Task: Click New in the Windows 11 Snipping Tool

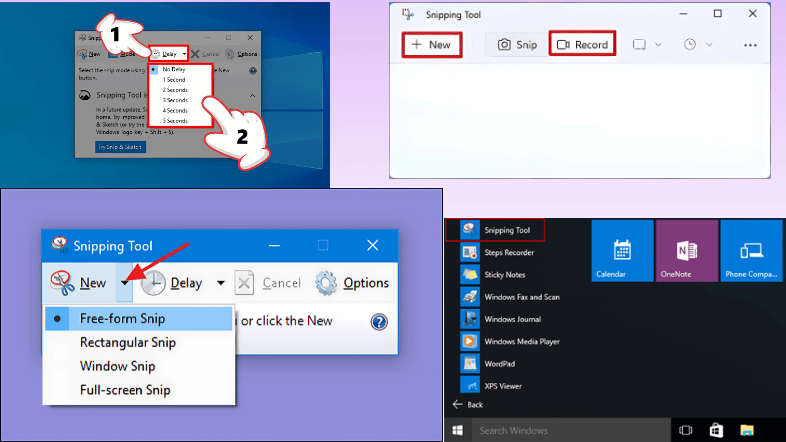Action: pos(432,45)
